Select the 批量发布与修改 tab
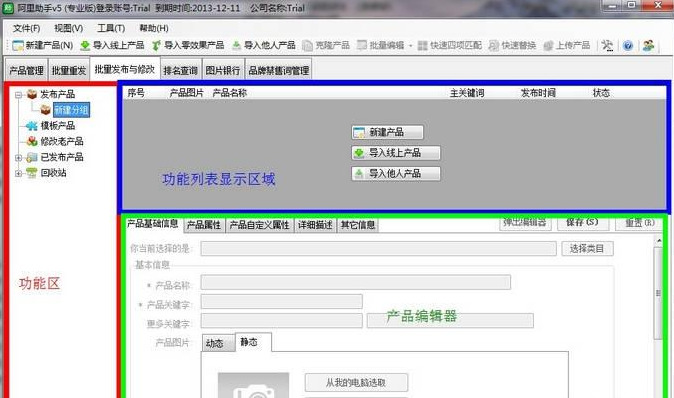Viewport: 674px width, 398px height. (125, 69)
